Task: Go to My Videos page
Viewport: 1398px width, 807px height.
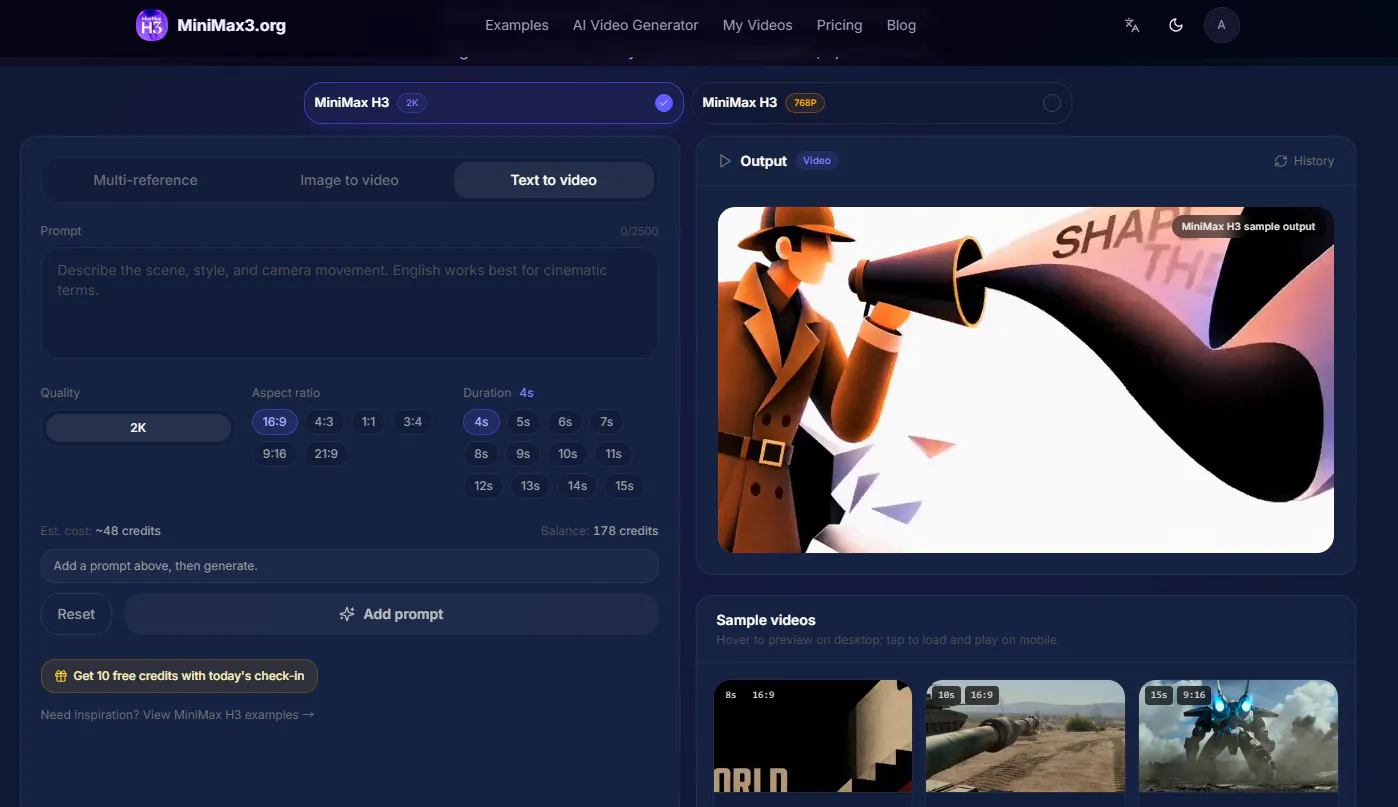Action: click(x=757, y=25)
